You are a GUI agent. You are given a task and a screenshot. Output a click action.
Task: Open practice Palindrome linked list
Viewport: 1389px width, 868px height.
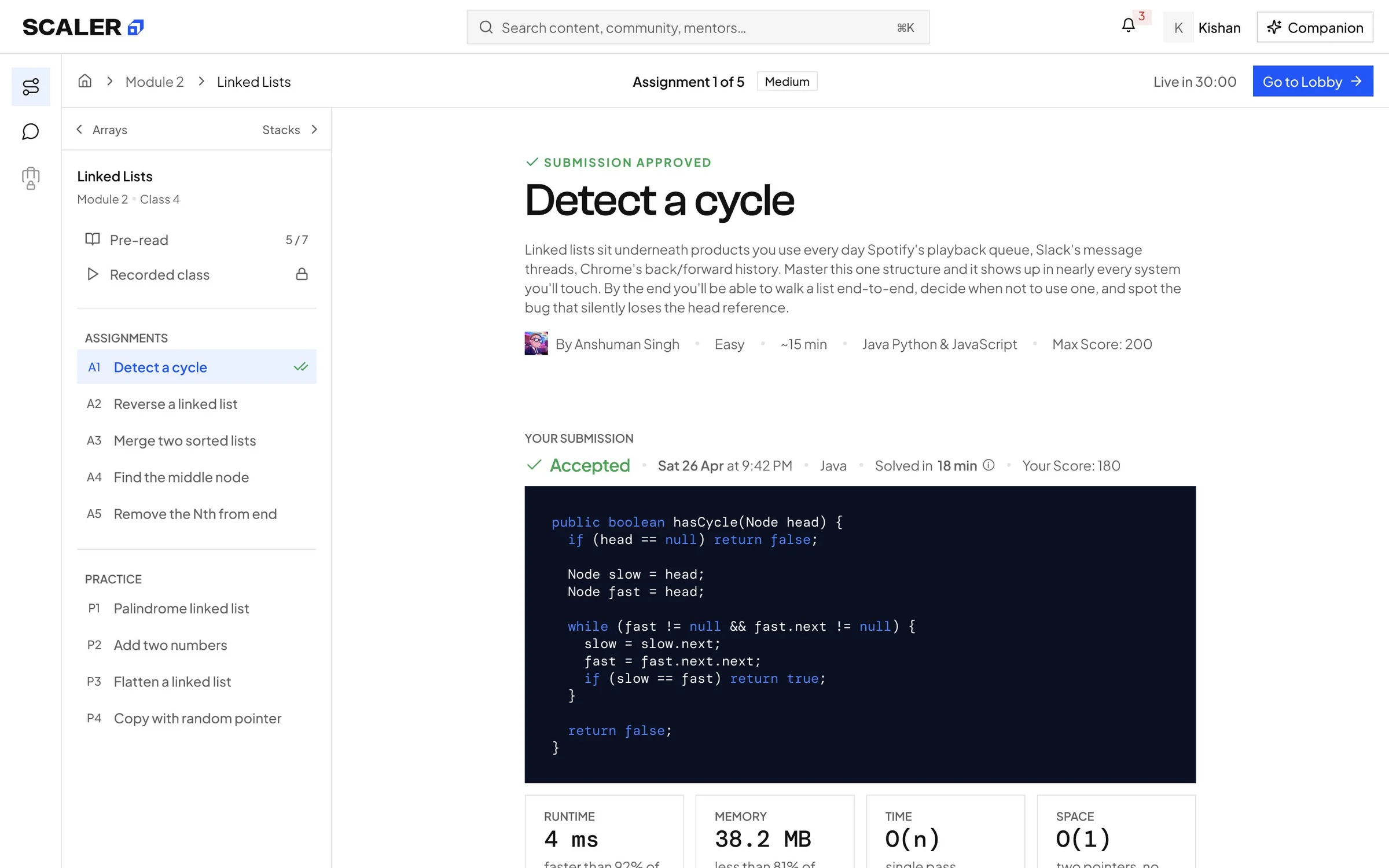(x=197, y=608)
